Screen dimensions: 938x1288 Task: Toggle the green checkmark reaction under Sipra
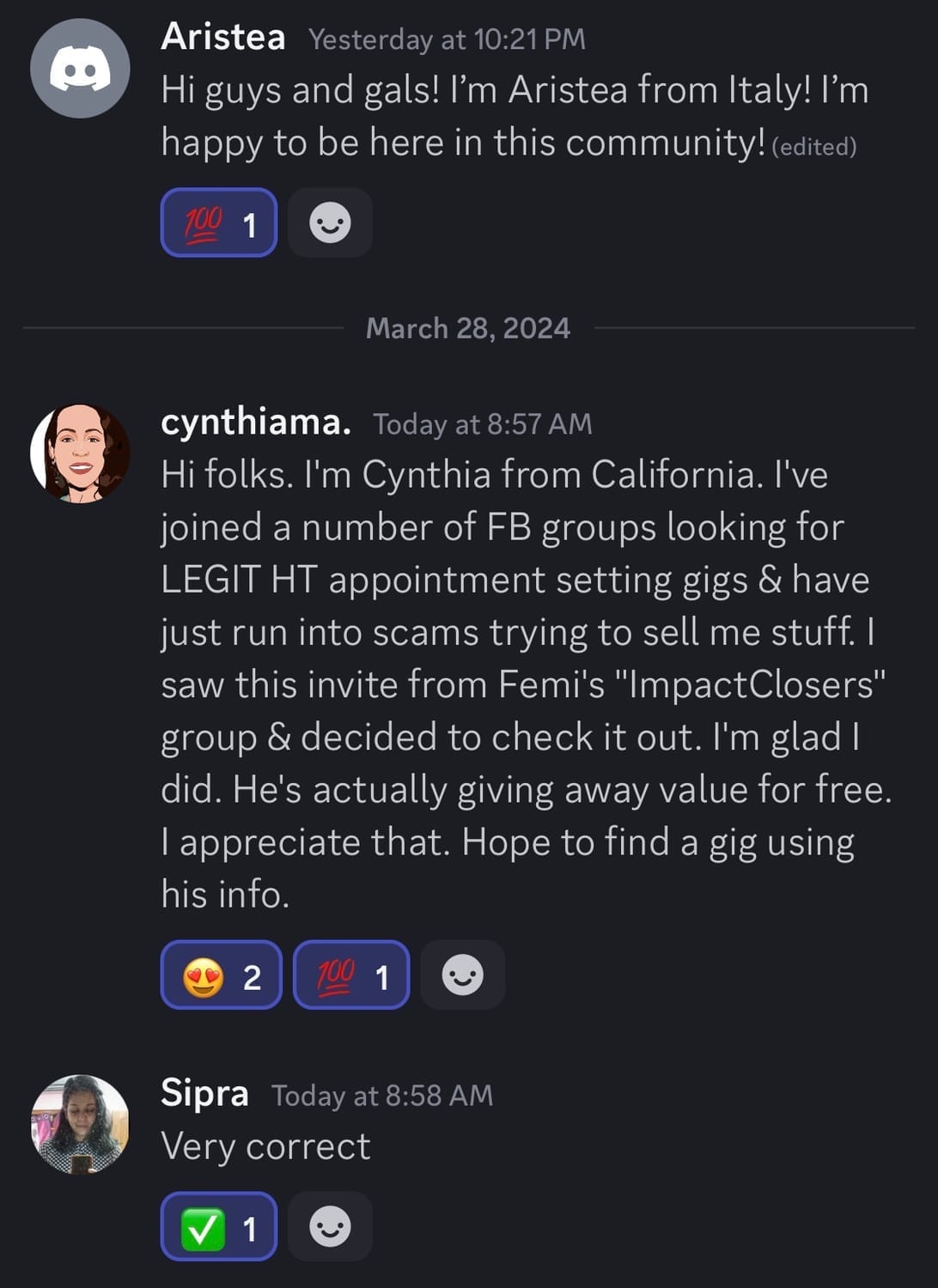click(x=219, y=1226)
